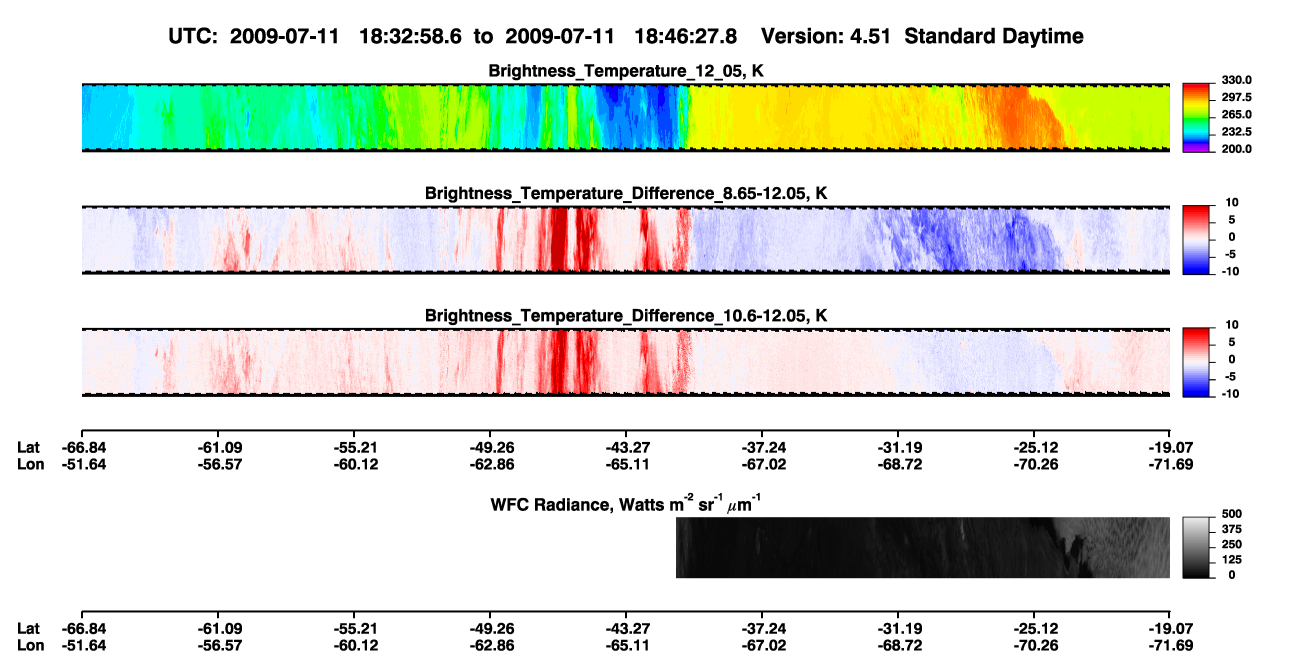Click longitude -70.26 on the upper axis
Viewport: 1300px width, 667px height.
pyautogui.click(x=1033, y=464)
